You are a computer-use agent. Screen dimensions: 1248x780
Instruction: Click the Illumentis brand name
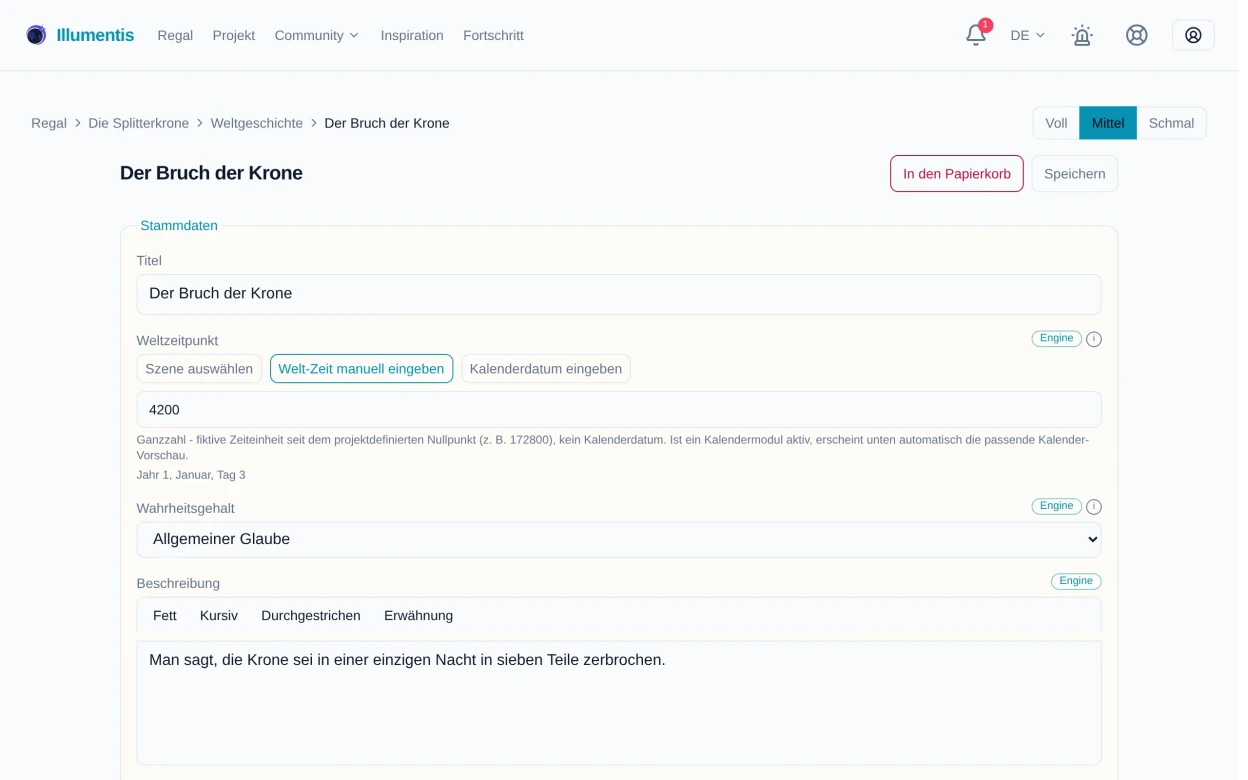coord(95,35)
